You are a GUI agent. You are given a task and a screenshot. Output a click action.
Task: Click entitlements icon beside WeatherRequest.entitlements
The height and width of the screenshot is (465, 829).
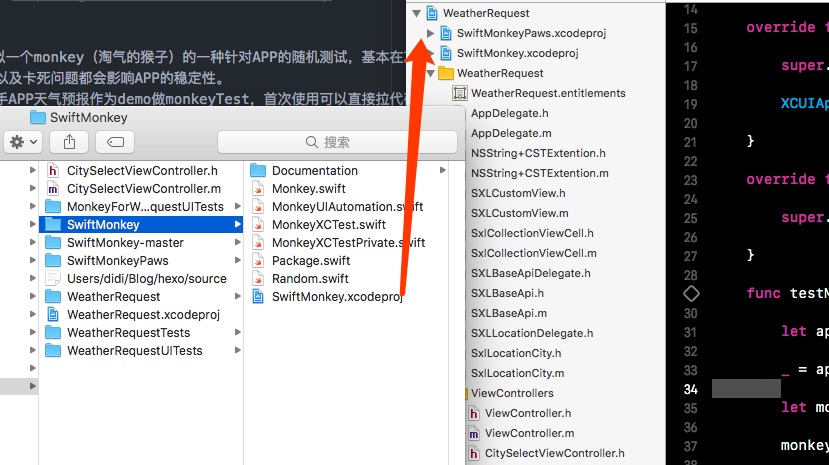pos(460,94)
